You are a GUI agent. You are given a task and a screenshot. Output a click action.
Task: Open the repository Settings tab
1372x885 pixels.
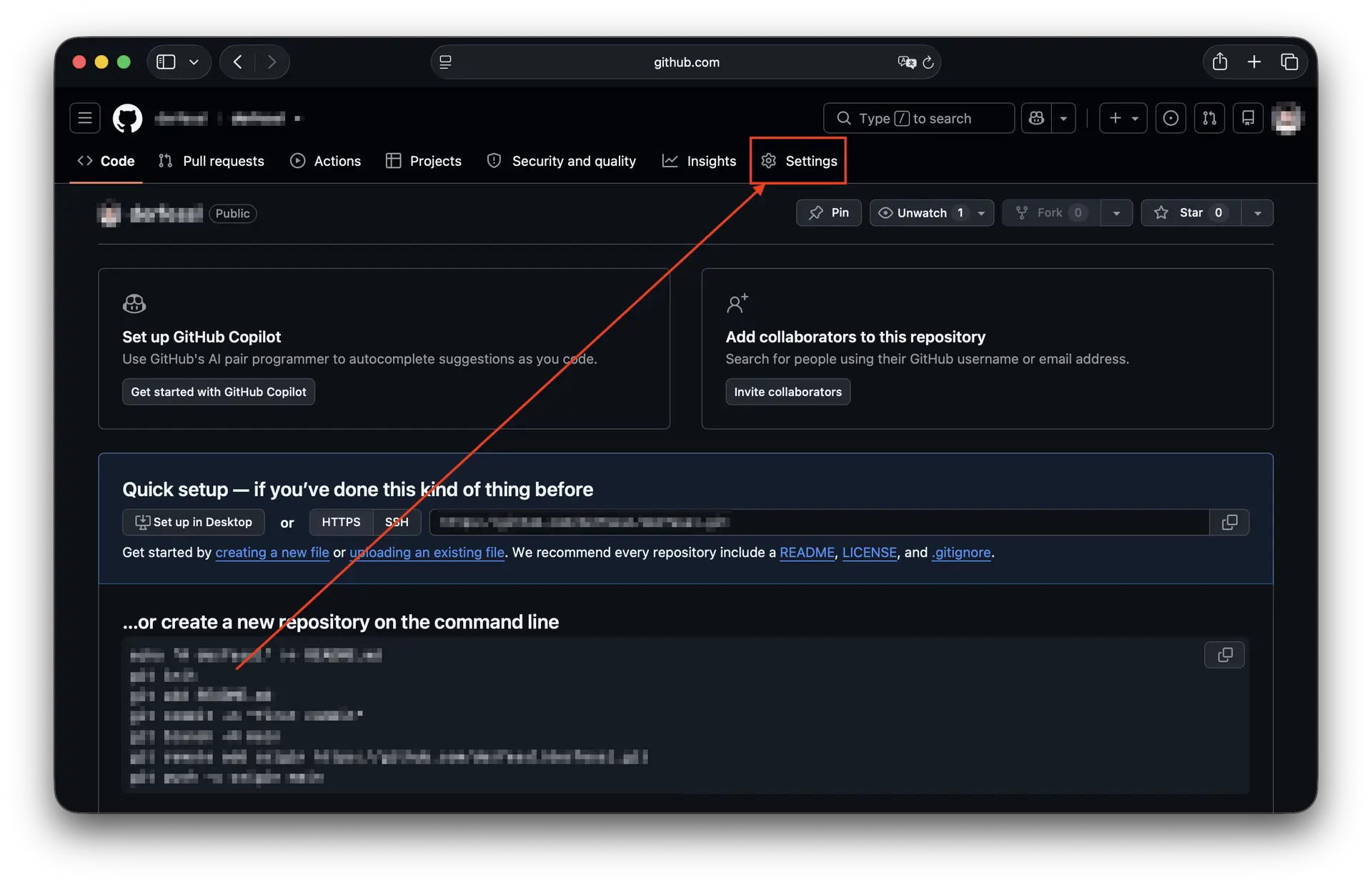tap(799, 161)
